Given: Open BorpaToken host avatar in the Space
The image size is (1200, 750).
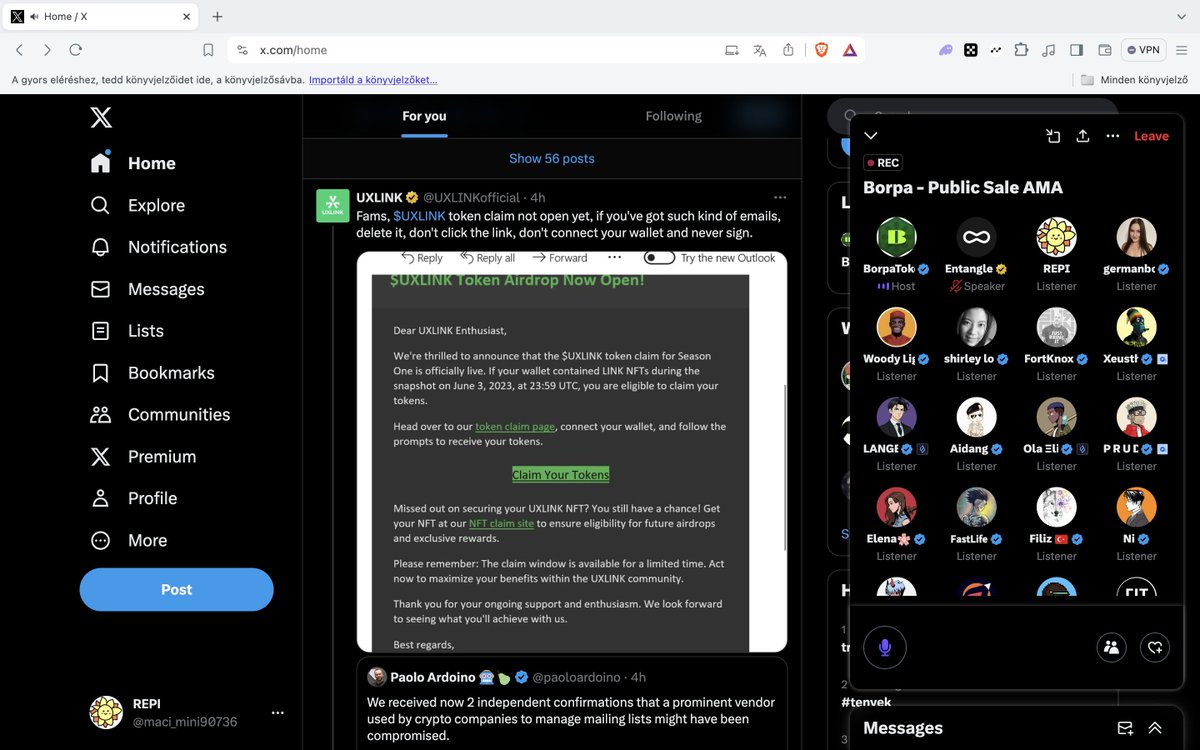Looking at the screenshot, I should (x=896, y=237).
